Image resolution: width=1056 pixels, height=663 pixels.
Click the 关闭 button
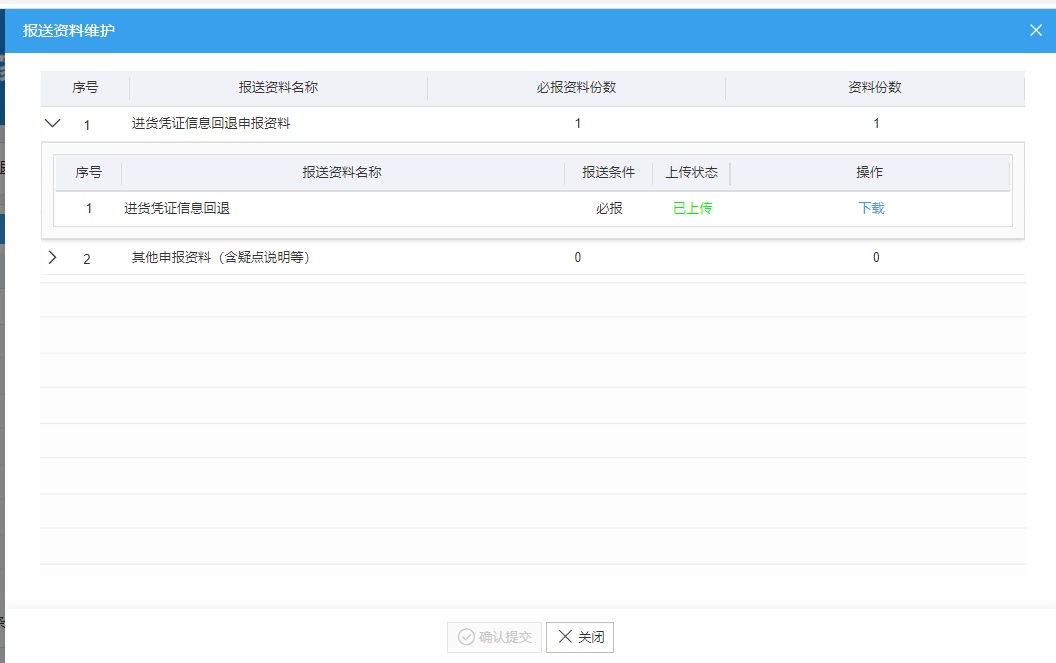click(580, 637)
